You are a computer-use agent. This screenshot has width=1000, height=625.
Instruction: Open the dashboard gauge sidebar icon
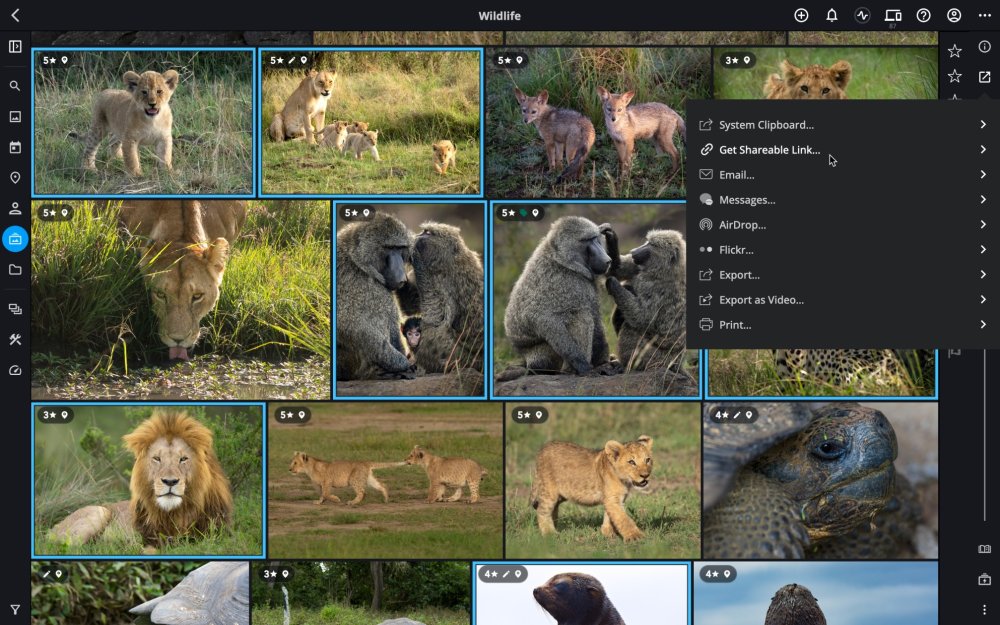point(15,371)
